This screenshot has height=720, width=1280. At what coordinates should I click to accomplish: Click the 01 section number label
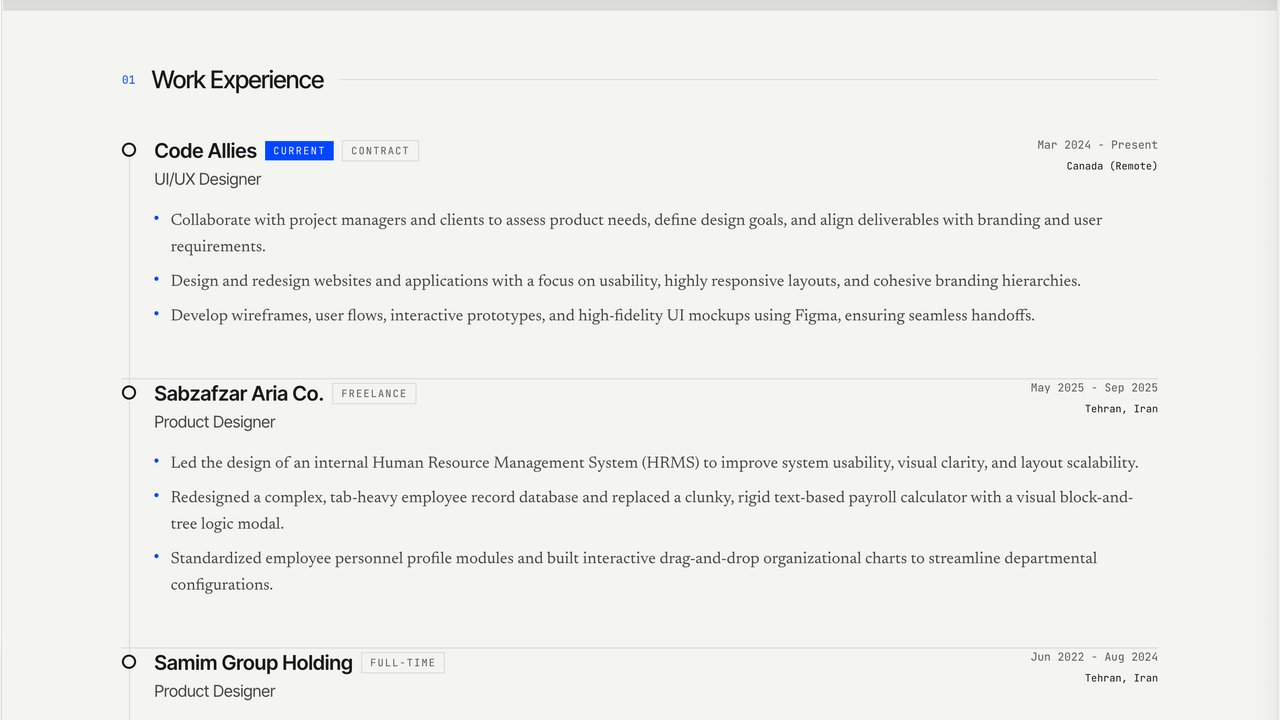[x=128, y=80]
